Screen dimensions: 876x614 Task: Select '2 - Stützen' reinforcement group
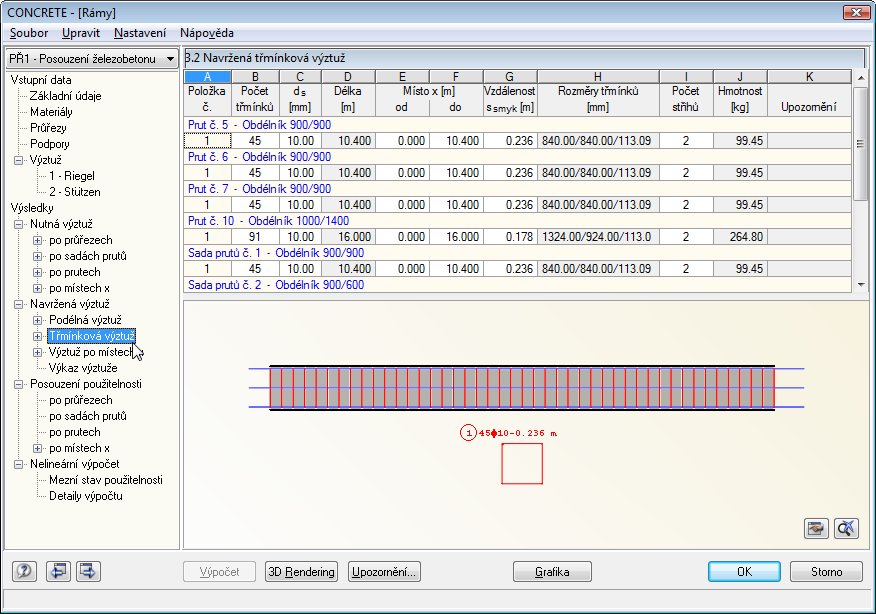[x=74, y=192]
